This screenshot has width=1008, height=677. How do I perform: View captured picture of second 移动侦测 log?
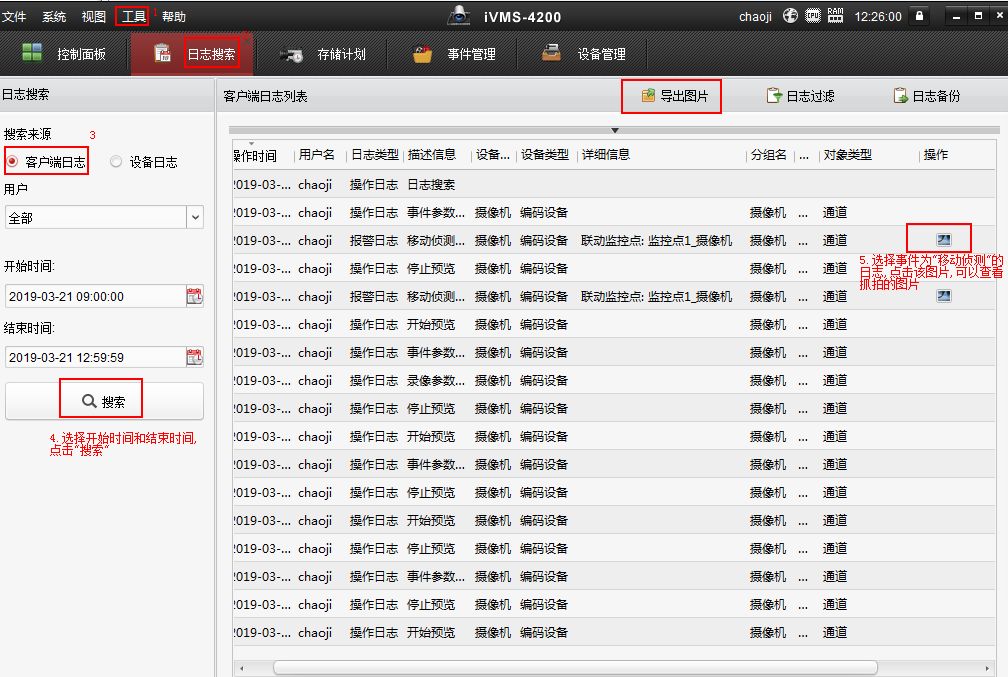pos(944,296)
